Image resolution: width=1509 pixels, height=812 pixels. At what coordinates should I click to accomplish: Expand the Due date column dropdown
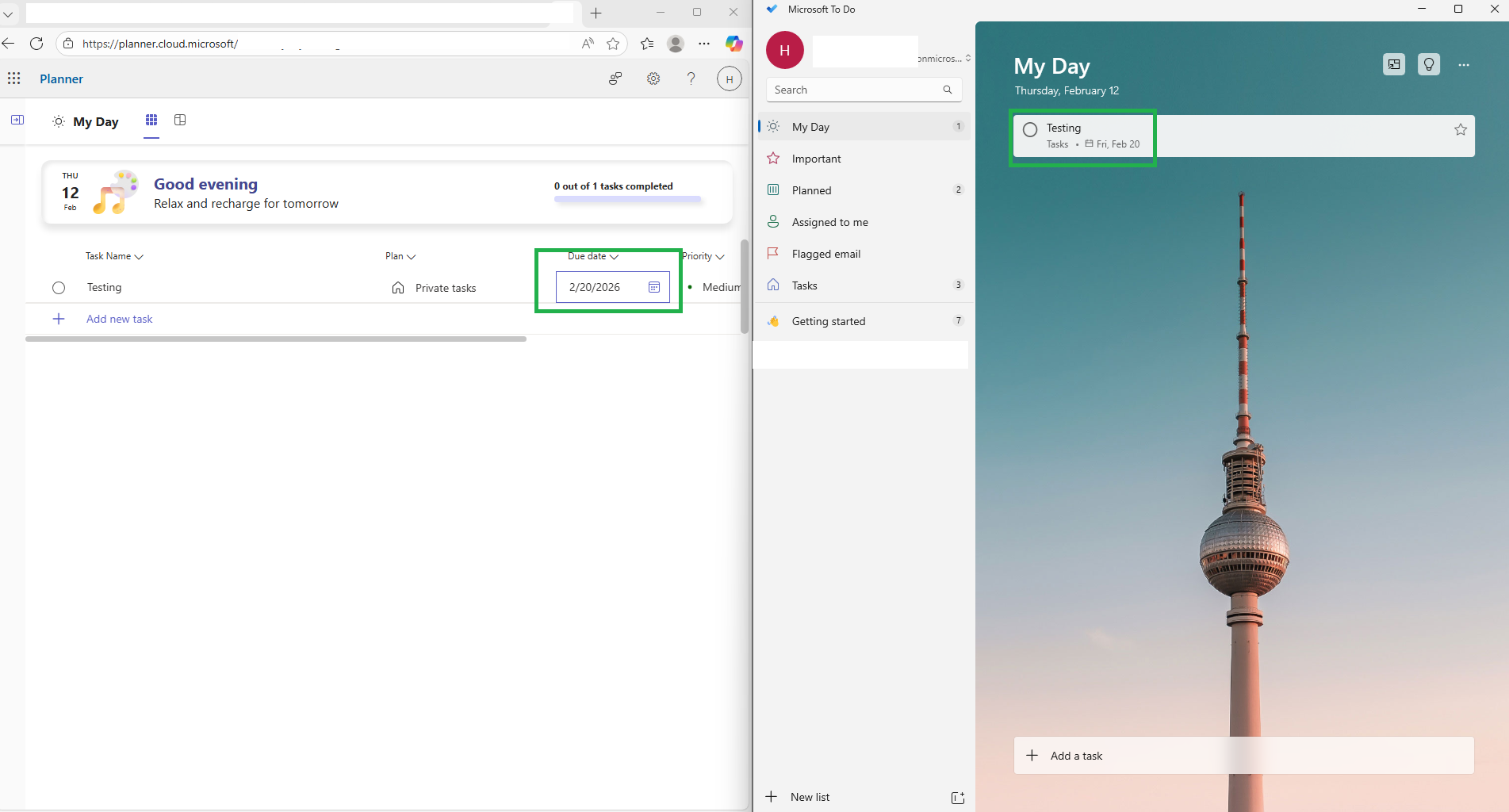(x=614, y=257)
